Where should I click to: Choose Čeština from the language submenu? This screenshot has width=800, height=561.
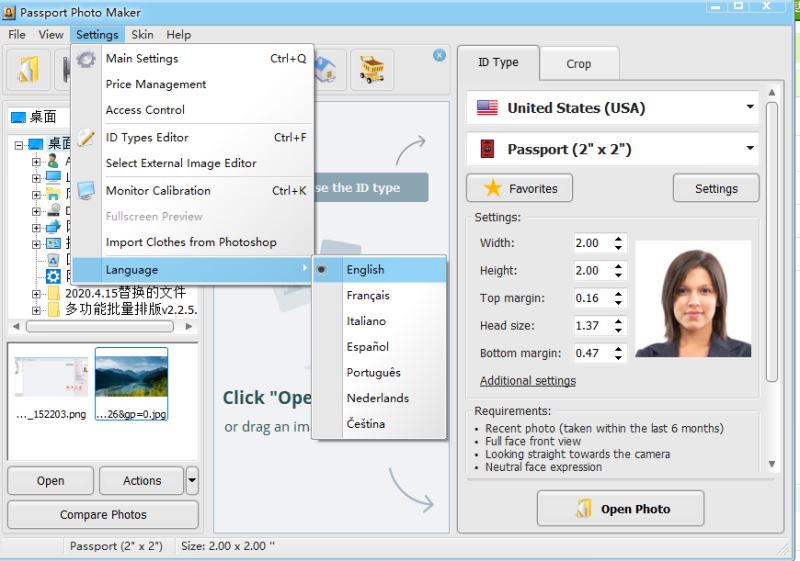tap(379, 423)
